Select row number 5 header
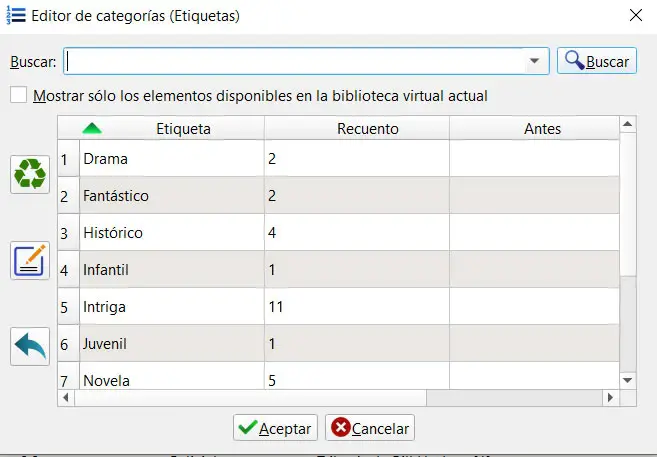This screenshot has height=457, width=657. coord(65,307)
